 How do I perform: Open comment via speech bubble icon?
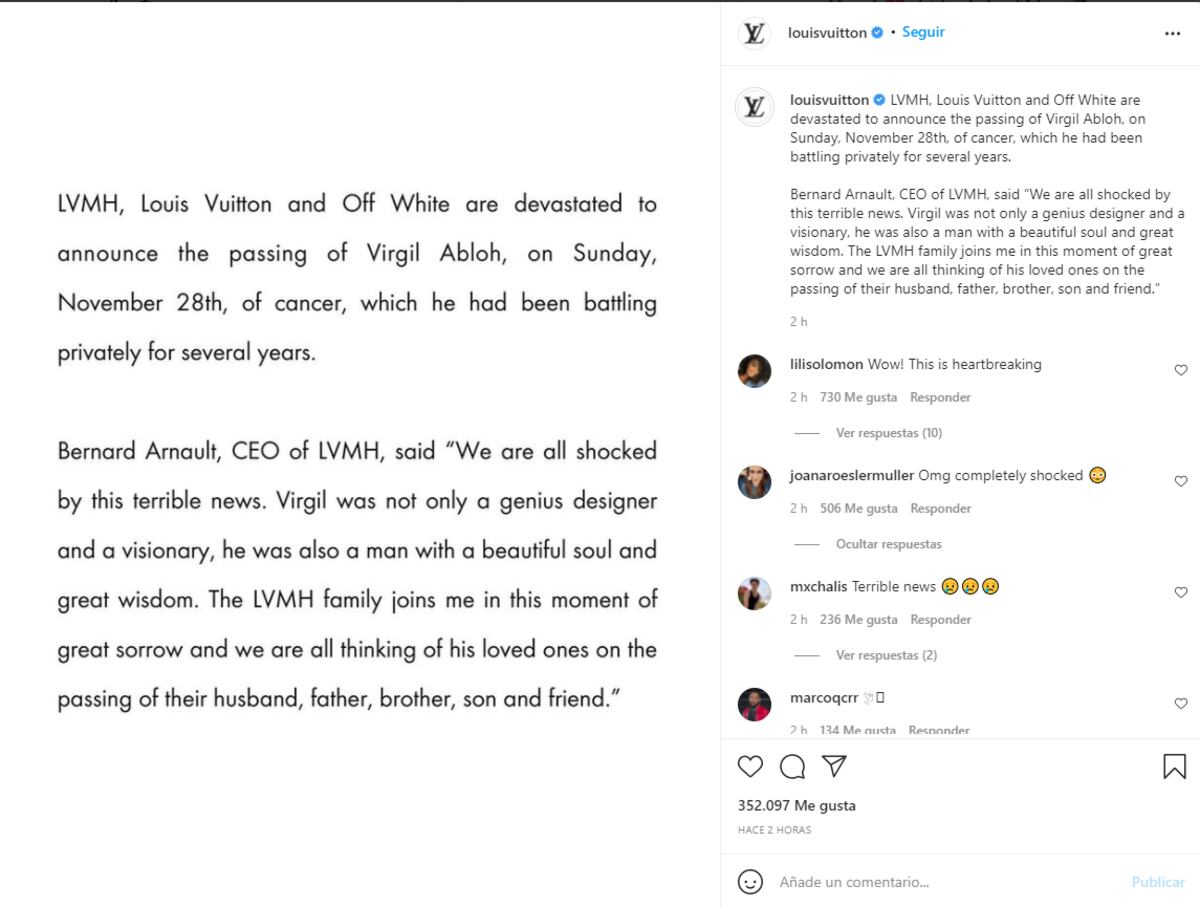pos(792,766)
